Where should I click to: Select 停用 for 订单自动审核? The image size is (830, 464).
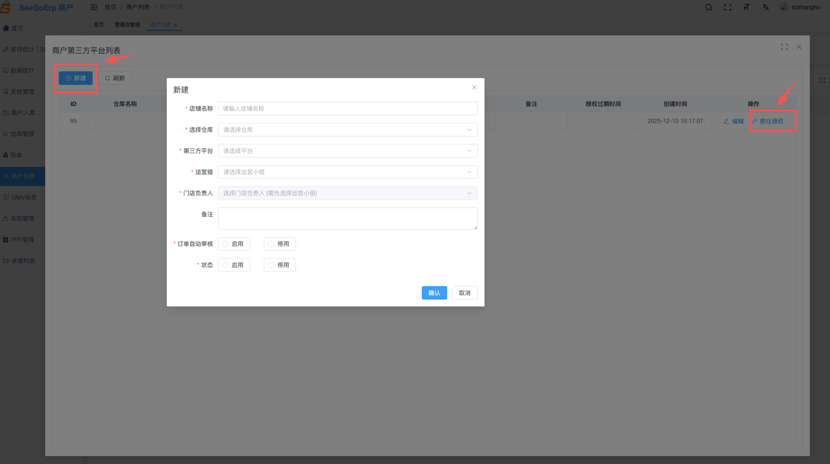pos(280,244)
